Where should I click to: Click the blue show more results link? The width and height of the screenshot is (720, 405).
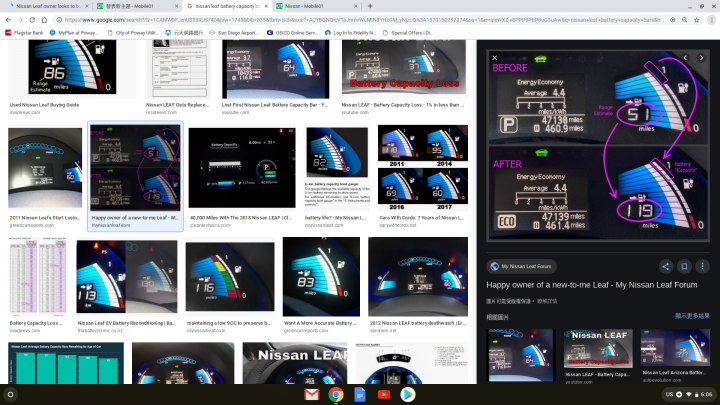pyautogui.click(x=692, y=316)
